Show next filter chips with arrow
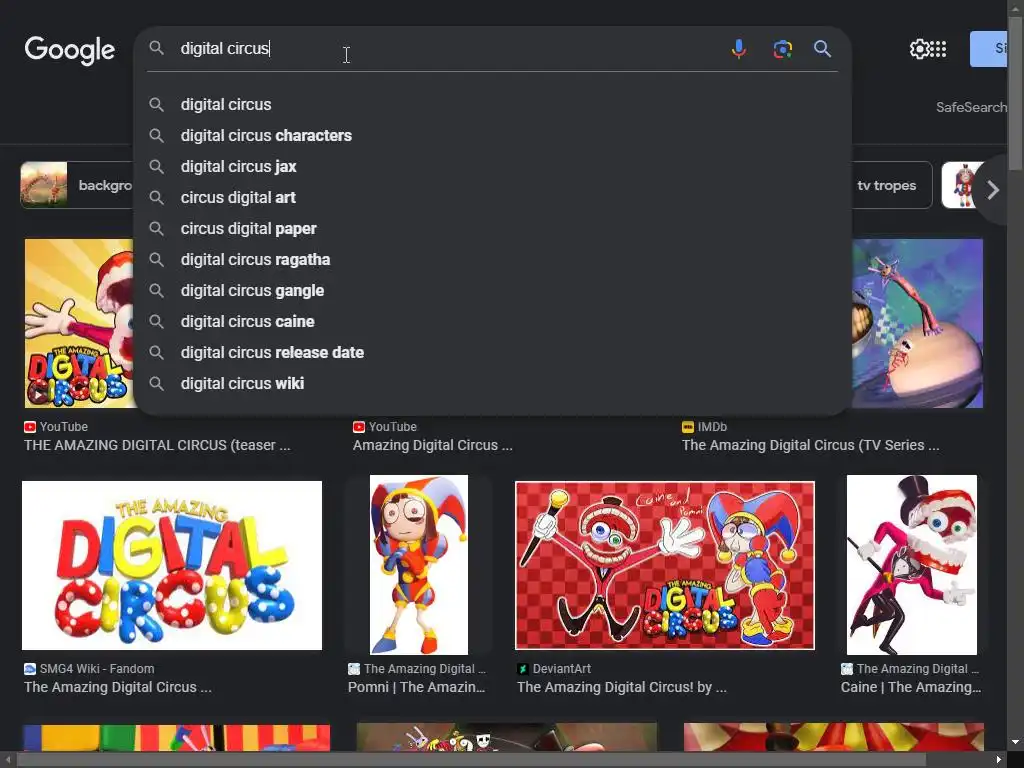 (993, 190)
